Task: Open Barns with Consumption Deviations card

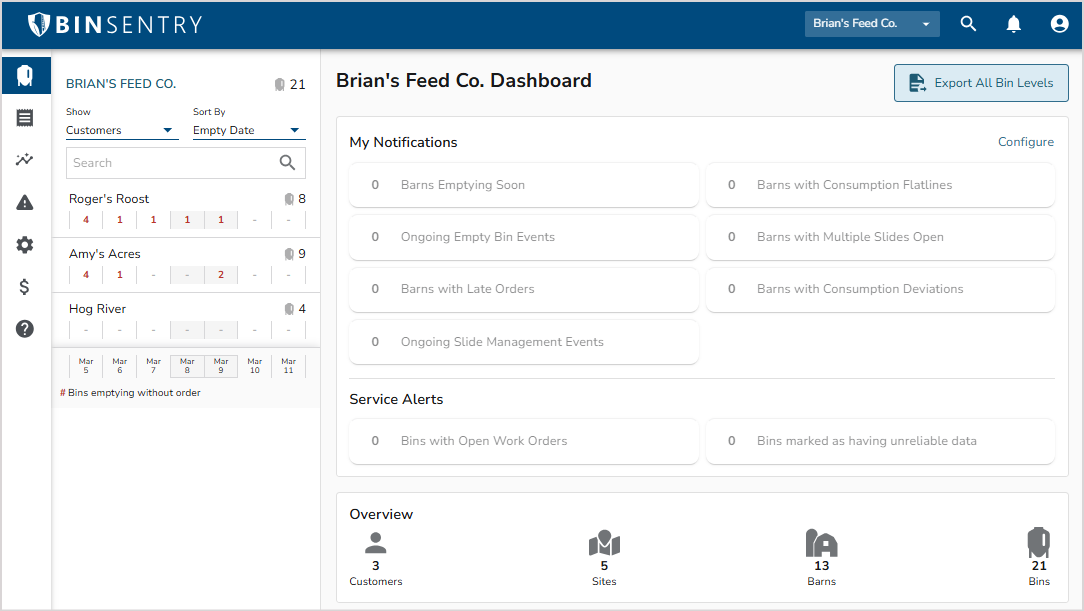Action: click(880, 289)
